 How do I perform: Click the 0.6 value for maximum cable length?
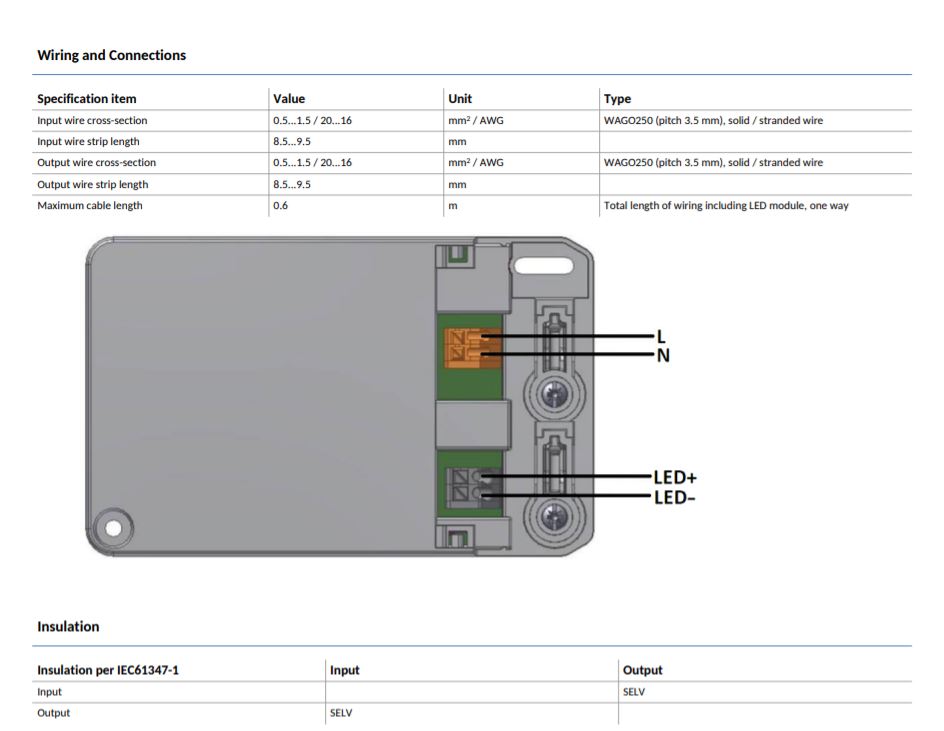[x=281, y=205]
